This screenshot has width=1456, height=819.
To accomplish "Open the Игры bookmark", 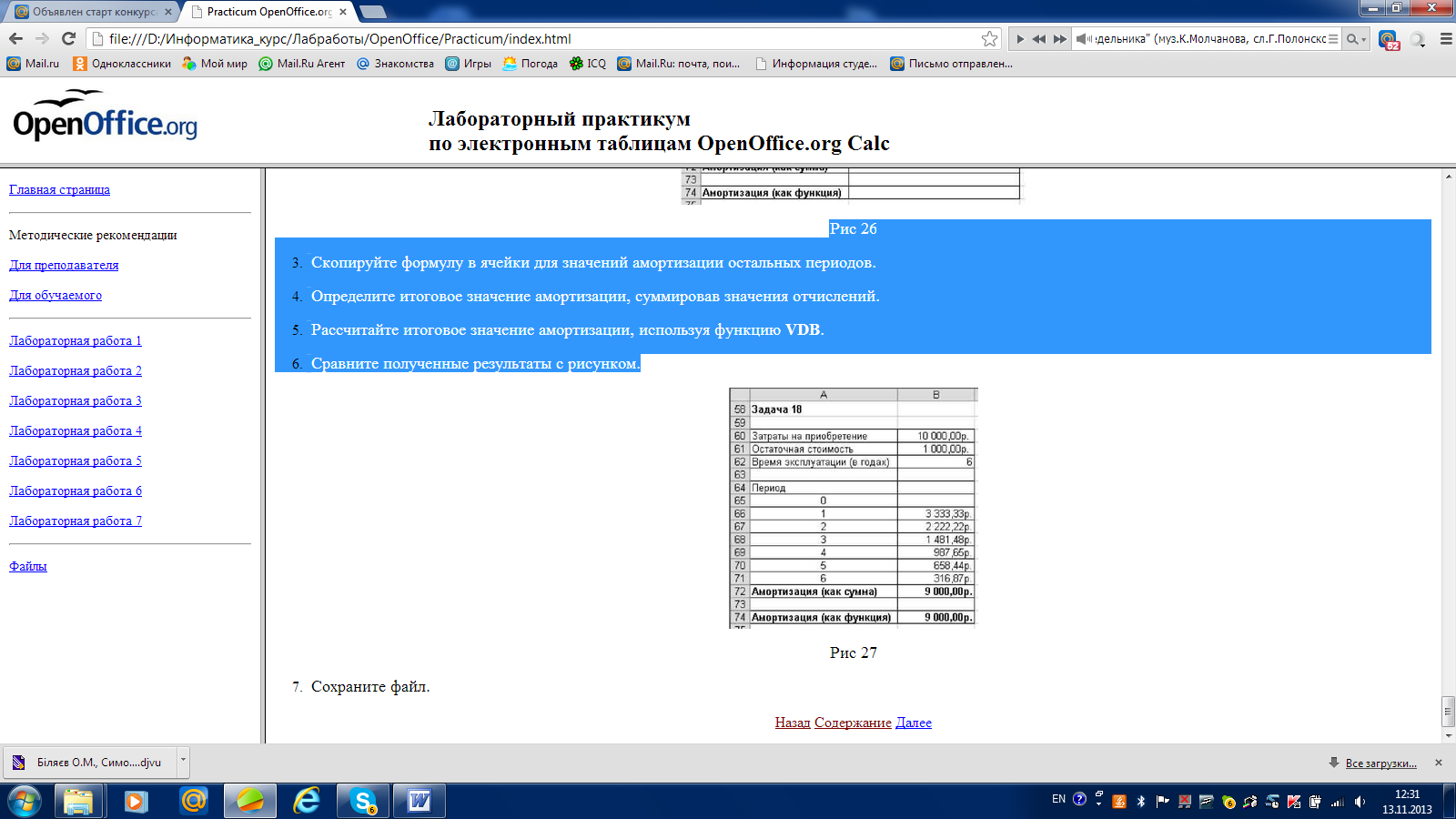I will pos(468,64).
